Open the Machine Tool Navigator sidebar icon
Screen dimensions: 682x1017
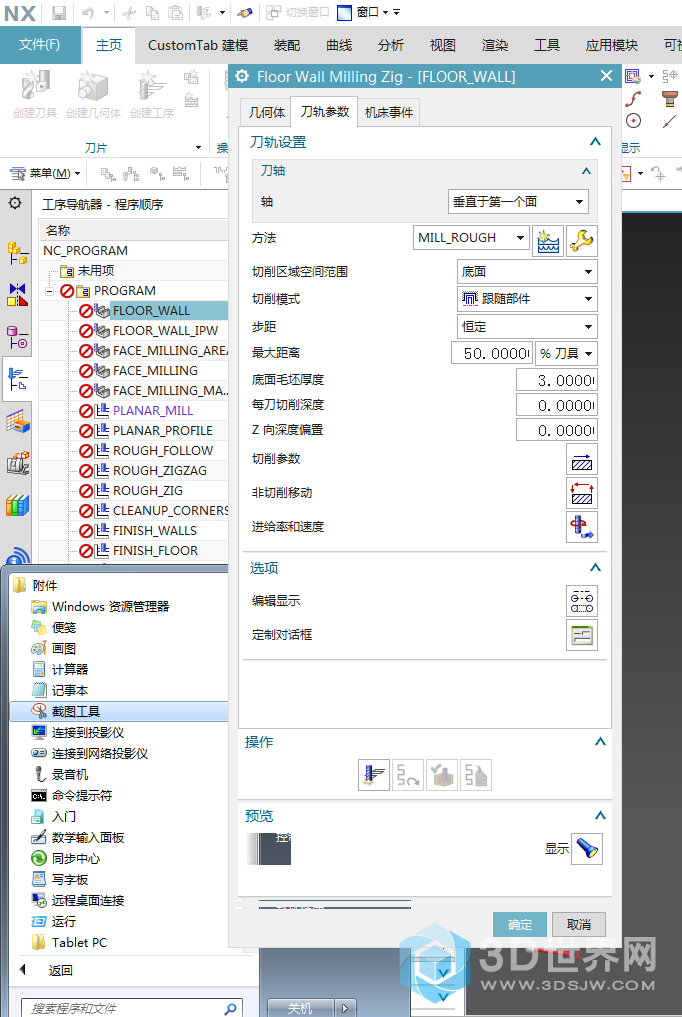[x=18, y=463]
